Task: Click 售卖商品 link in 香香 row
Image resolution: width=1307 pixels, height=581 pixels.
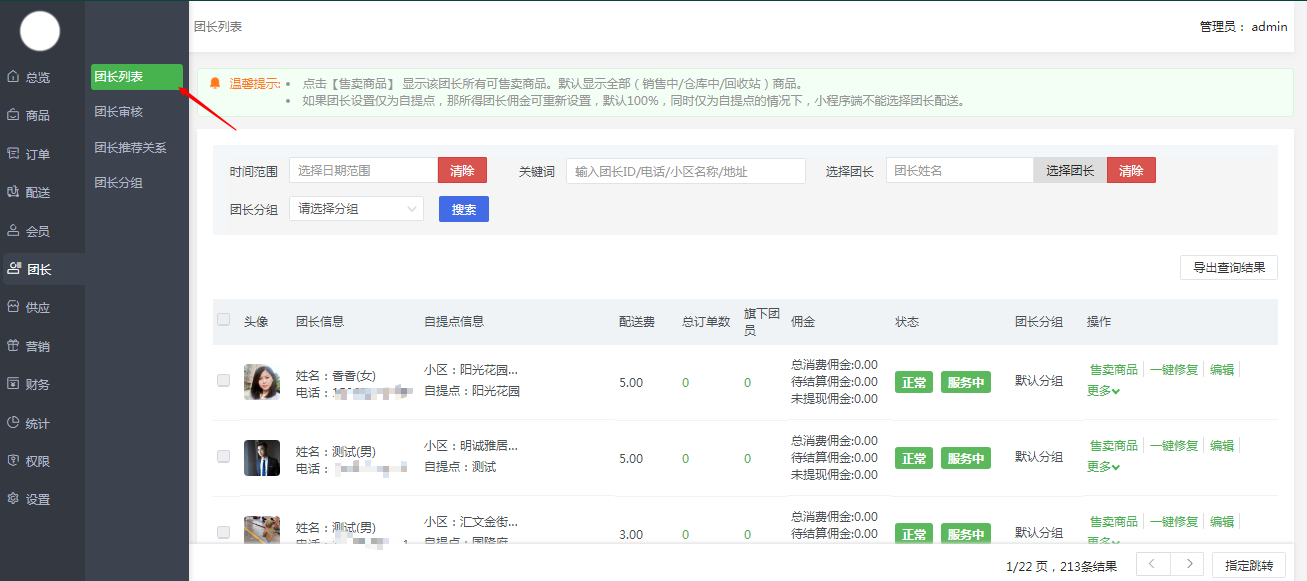Action: [x=1113, y=369]
